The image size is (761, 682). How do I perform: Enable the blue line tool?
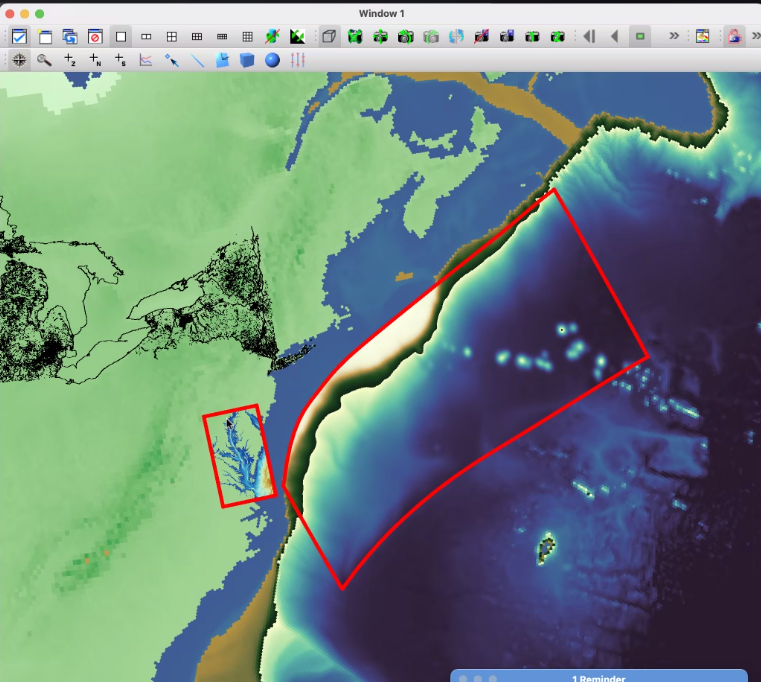197,60
